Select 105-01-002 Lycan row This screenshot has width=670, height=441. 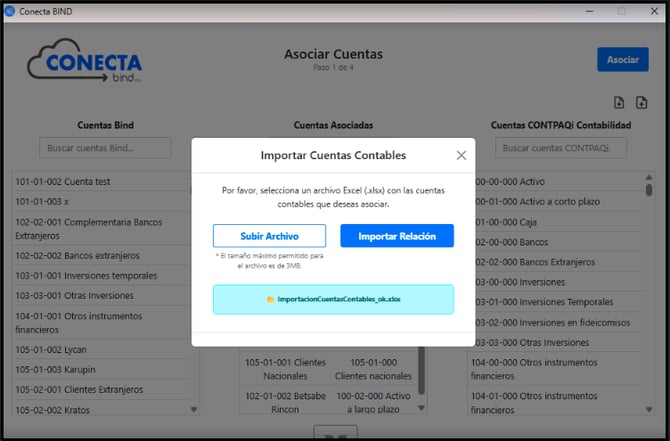pyautogui.click(x=101, y=350)
